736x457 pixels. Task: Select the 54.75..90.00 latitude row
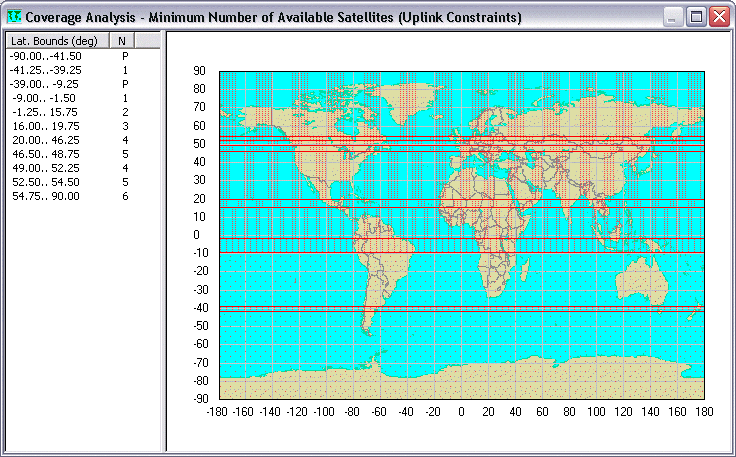[46, 197]
